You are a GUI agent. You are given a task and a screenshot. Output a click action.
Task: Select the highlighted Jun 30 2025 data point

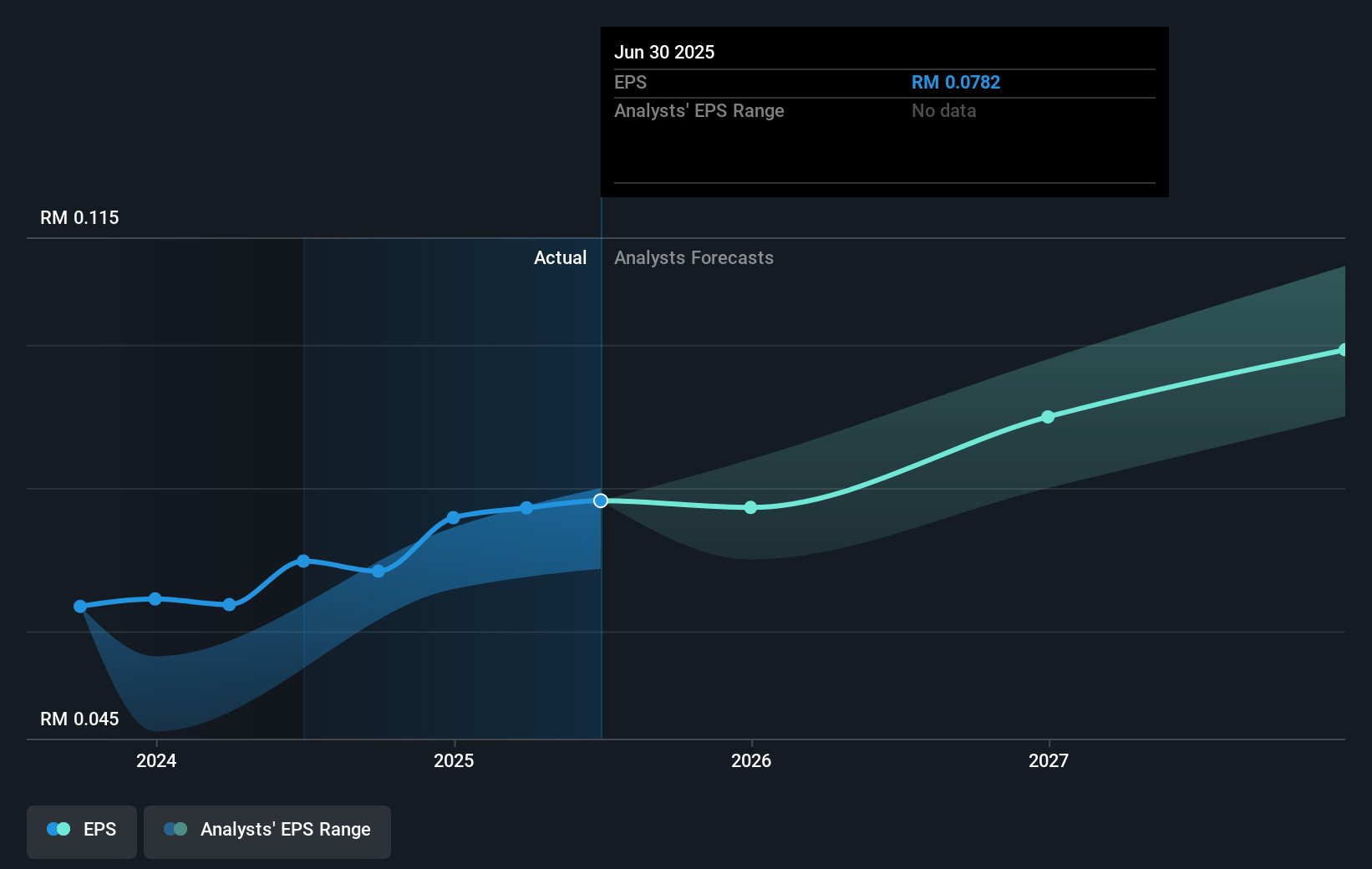pyautogui.click(x=601, y=501)
